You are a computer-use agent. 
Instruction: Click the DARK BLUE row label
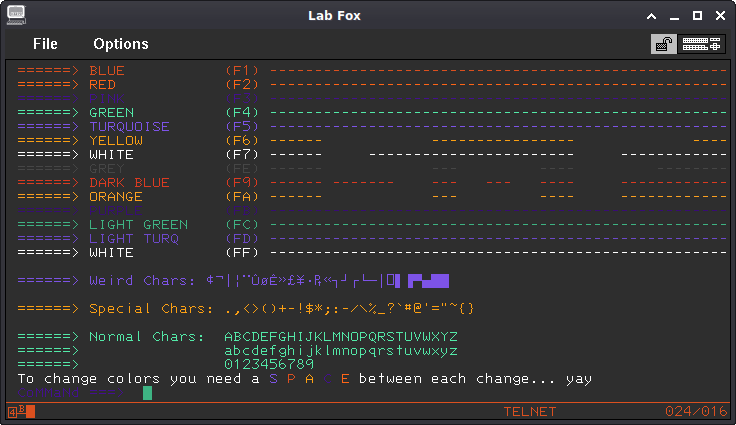coord(130,183)
